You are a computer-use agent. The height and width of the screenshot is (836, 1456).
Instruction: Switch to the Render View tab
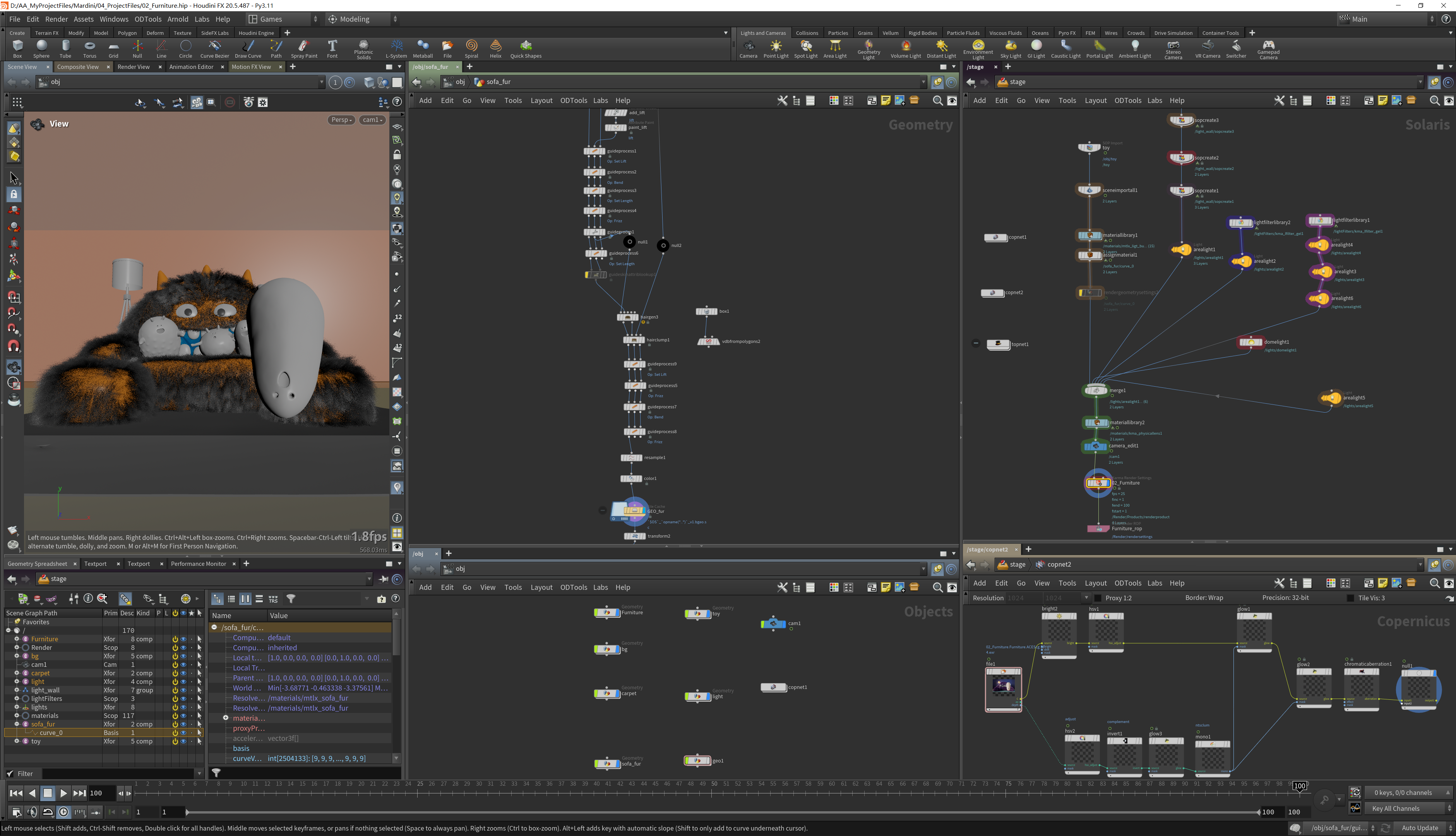point(134,67)
